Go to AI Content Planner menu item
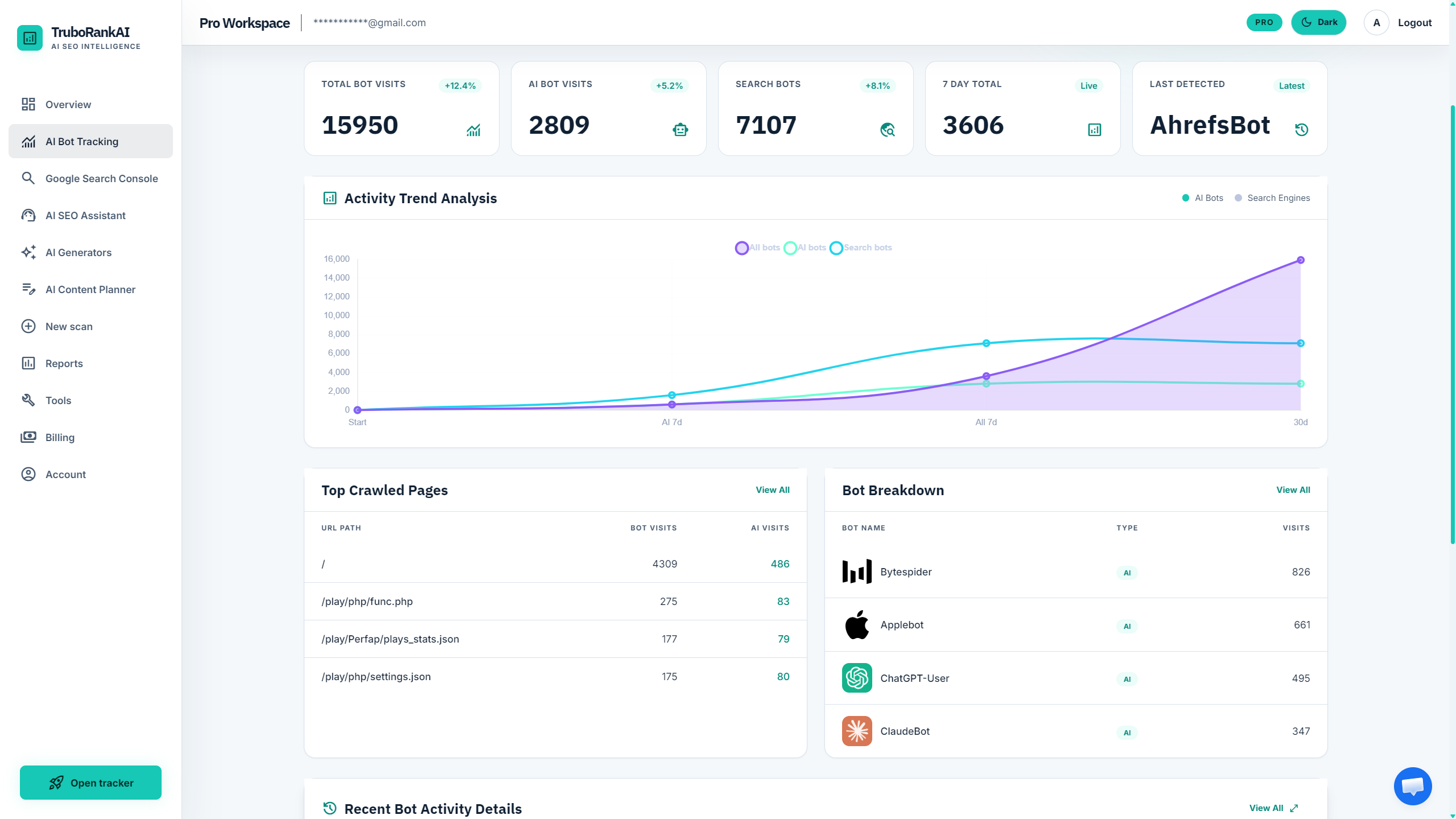Image resolution: width=1456 pixels, height=819 pixels. (x=90, y=289)
